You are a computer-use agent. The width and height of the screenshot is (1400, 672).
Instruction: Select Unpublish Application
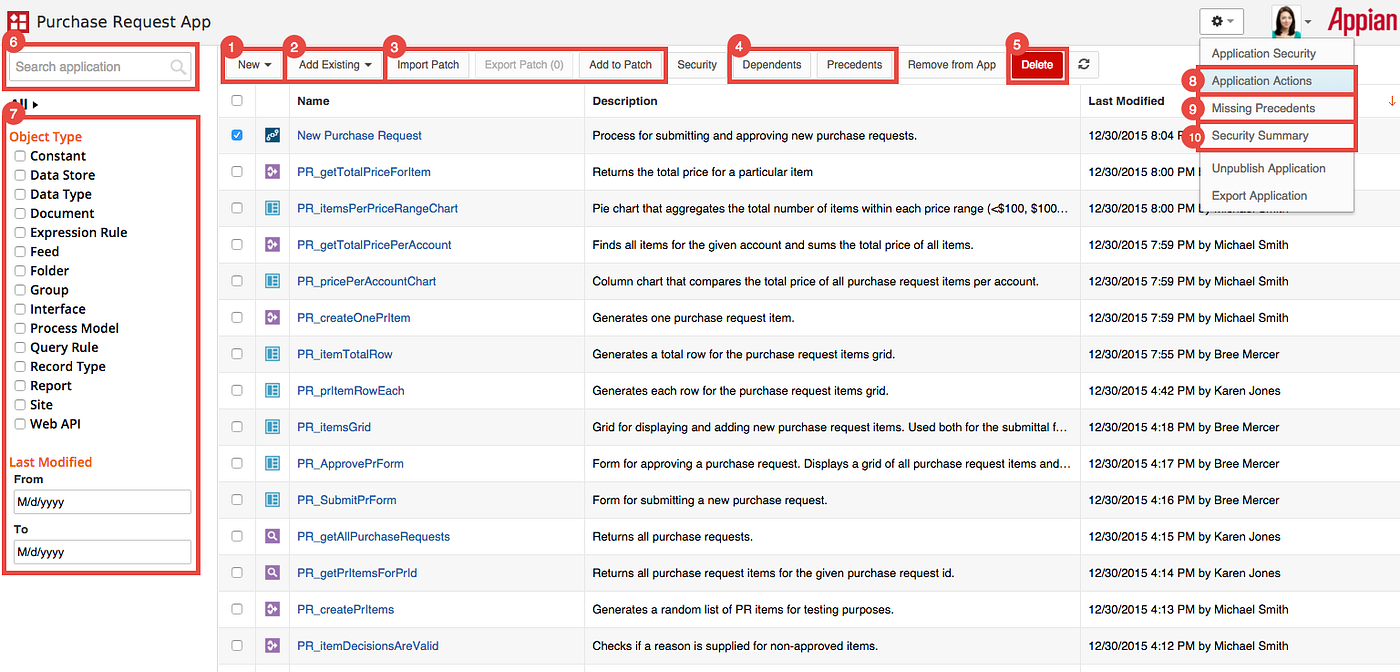[1276, 168]
